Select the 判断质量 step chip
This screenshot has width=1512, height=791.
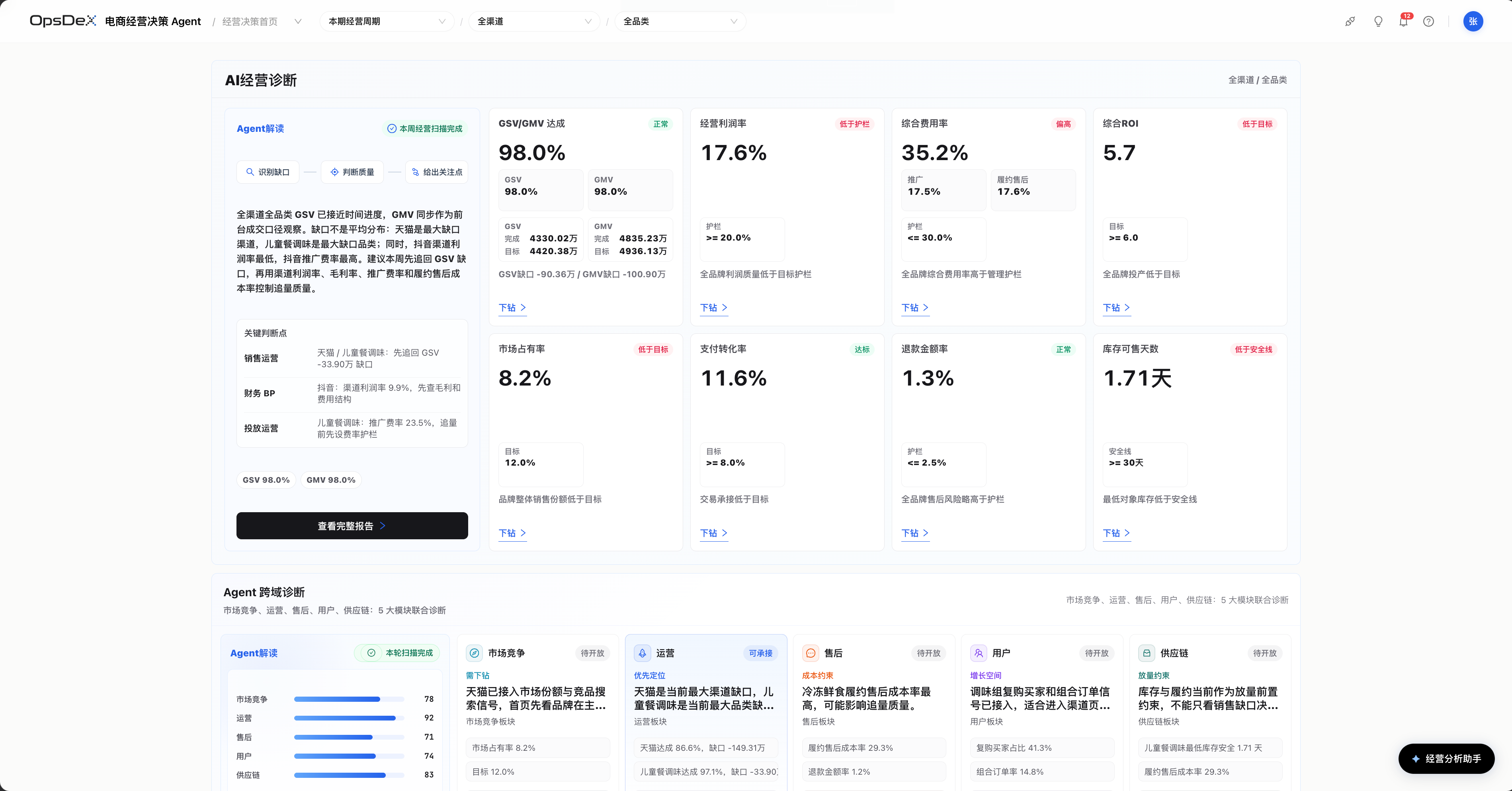pos(352,172)
